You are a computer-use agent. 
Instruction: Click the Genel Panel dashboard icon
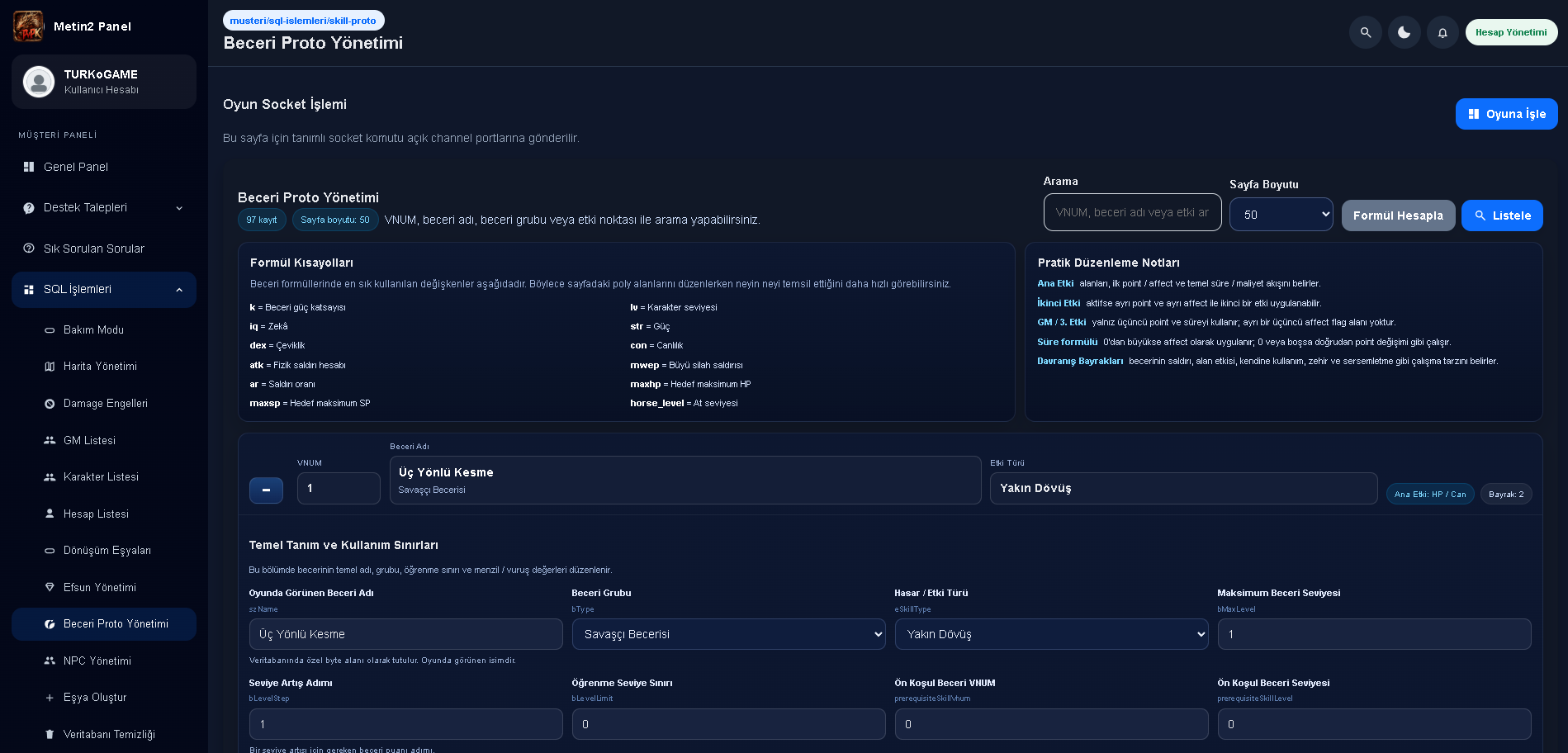pyautogui.click(x=29, y=167)
